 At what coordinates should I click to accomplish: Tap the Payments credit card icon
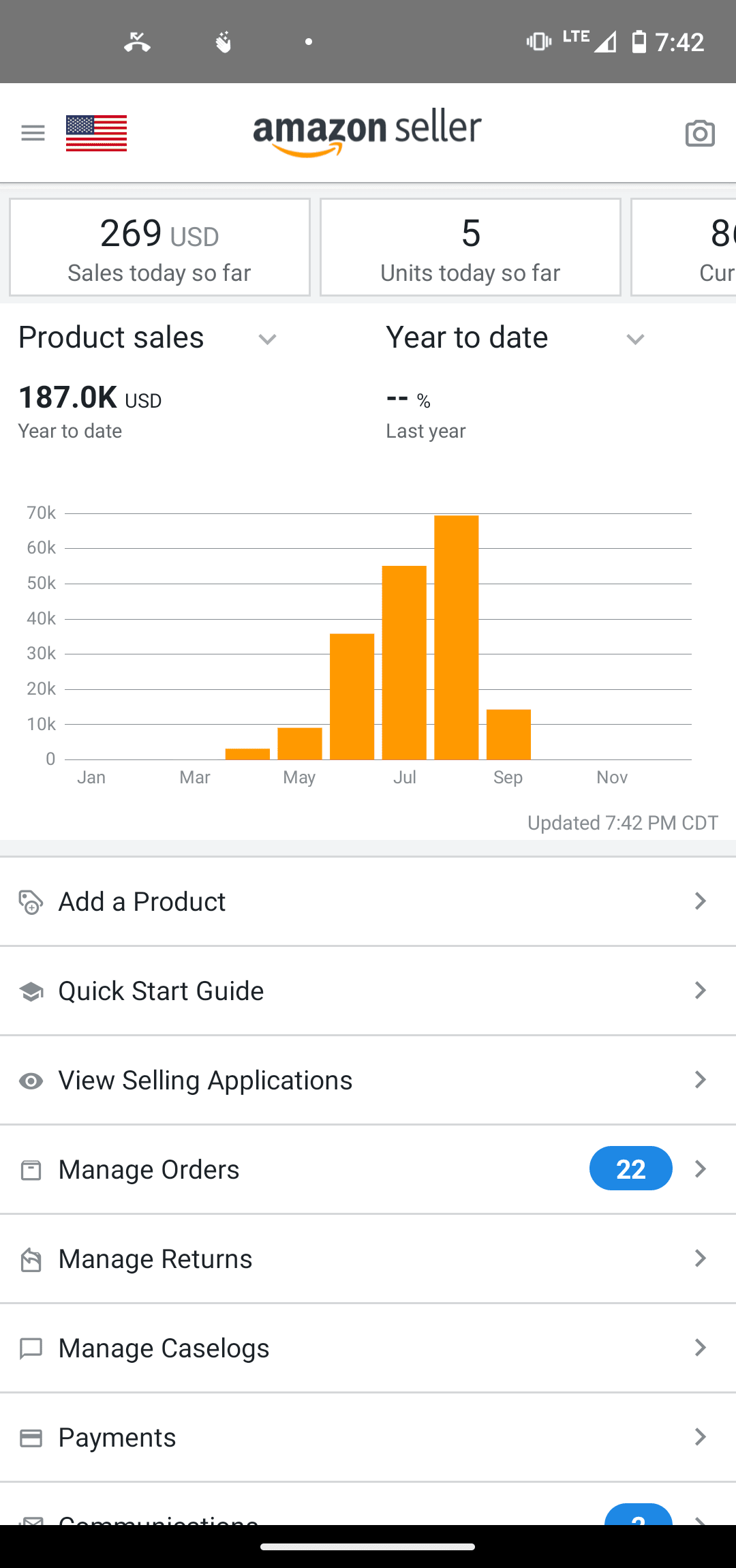(x=31, y=1438)
